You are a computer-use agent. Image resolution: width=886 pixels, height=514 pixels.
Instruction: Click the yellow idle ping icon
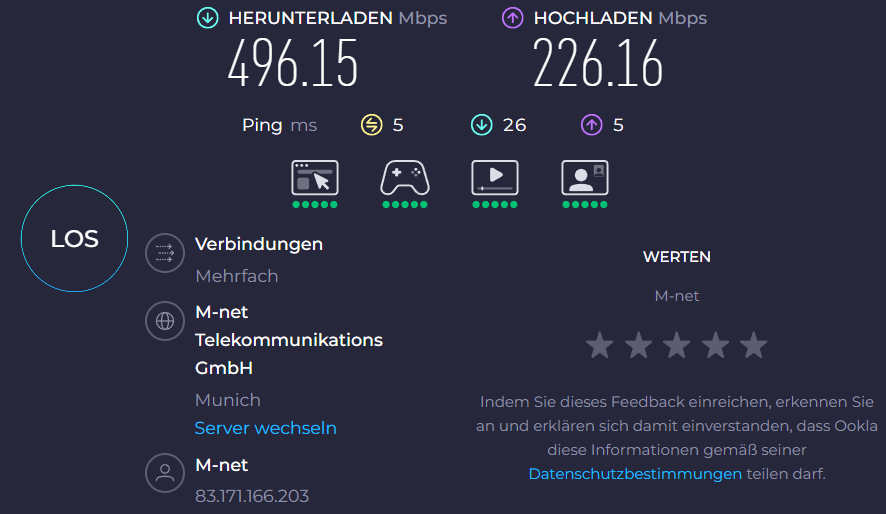372,125
